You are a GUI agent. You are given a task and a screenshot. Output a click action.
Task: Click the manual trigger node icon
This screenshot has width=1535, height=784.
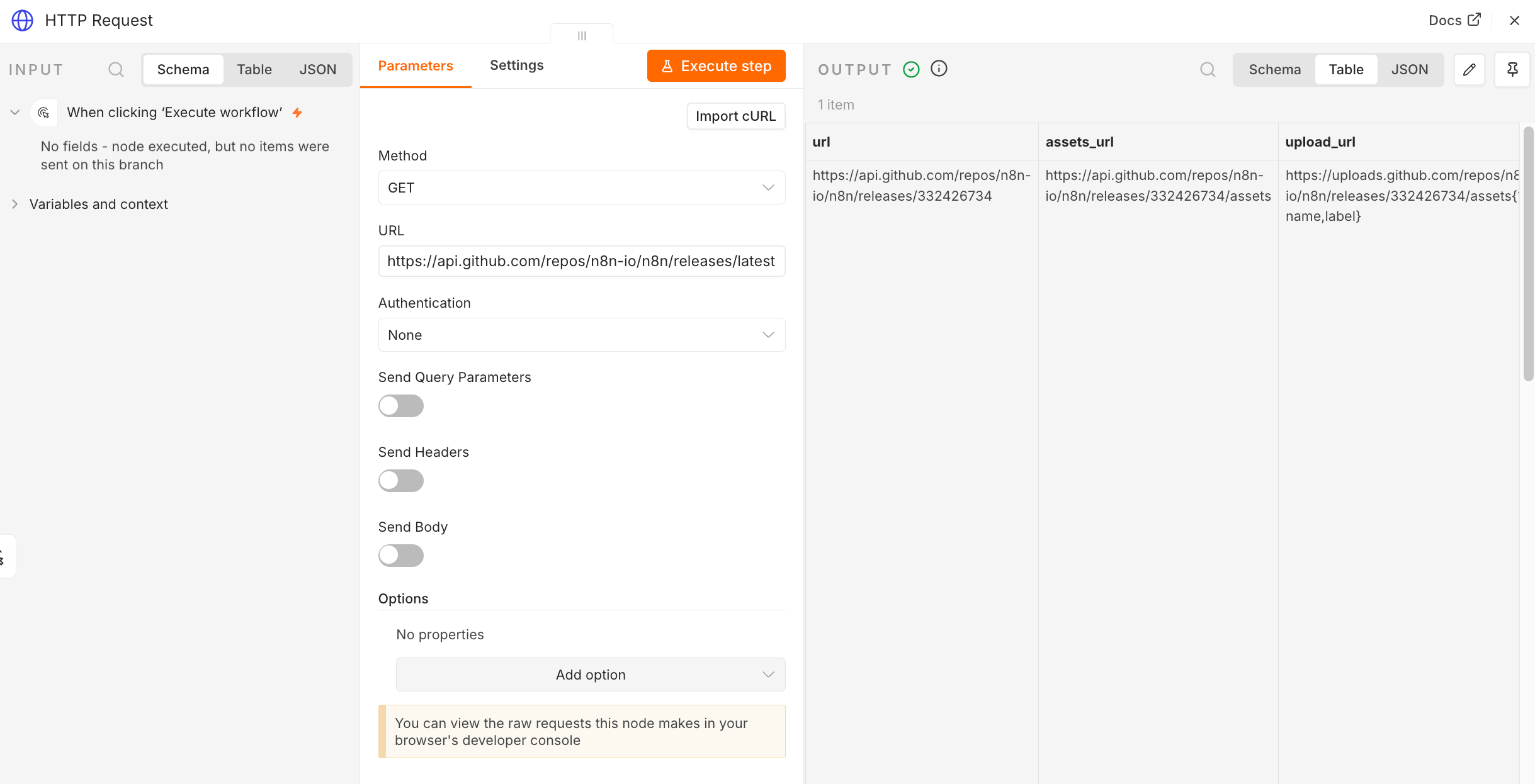click(x=44, y=113)
